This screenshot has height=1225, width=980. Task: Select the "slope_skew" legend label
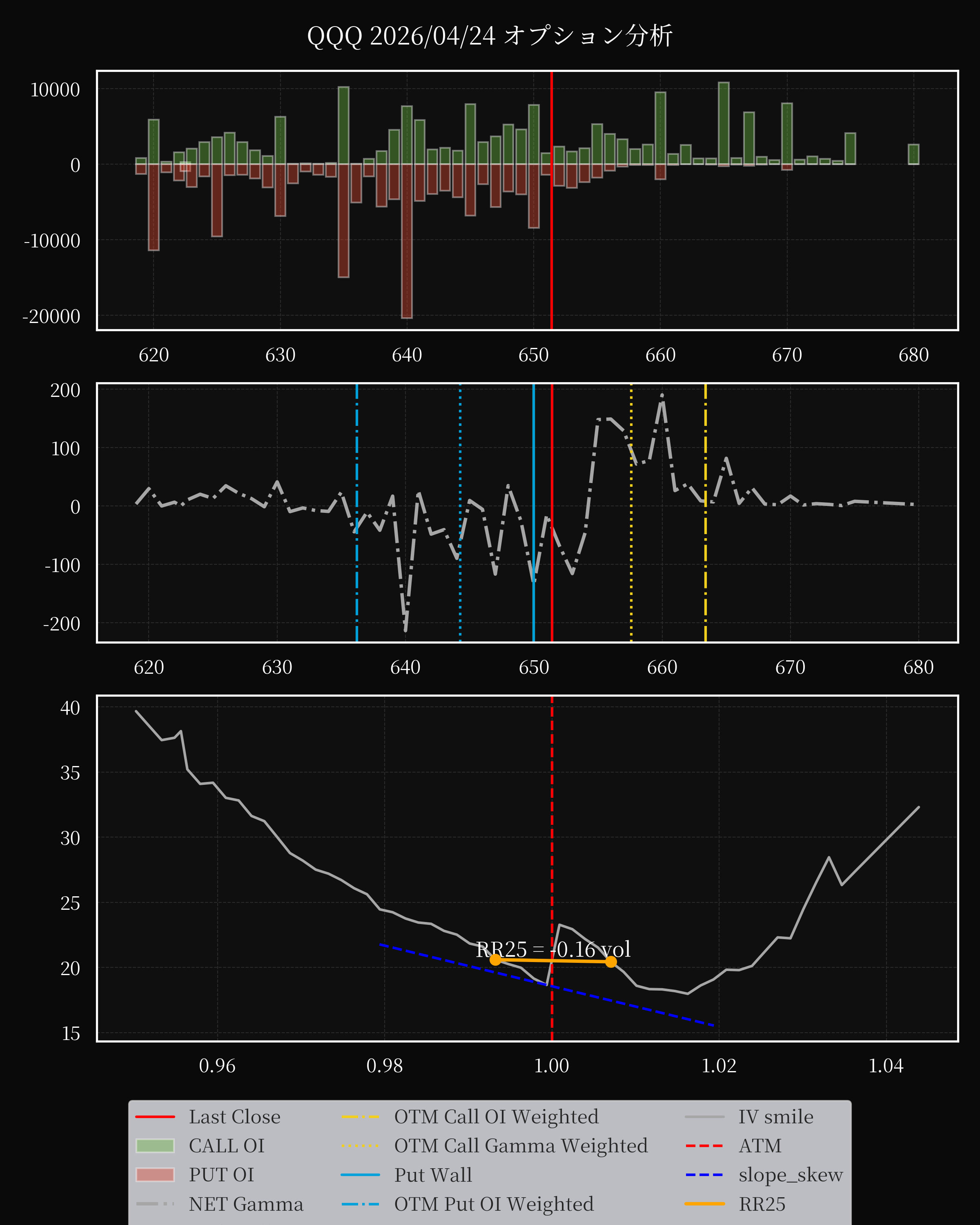tap(791, 1175)
